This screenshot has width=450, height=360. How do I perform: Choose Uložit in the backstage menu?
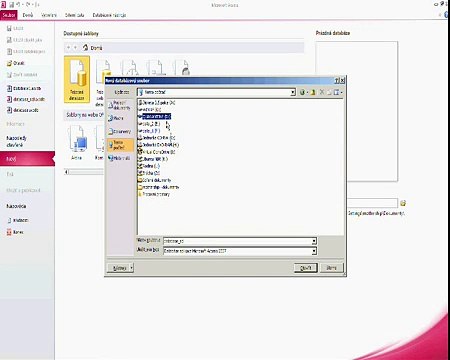click(x=15, y=29)
